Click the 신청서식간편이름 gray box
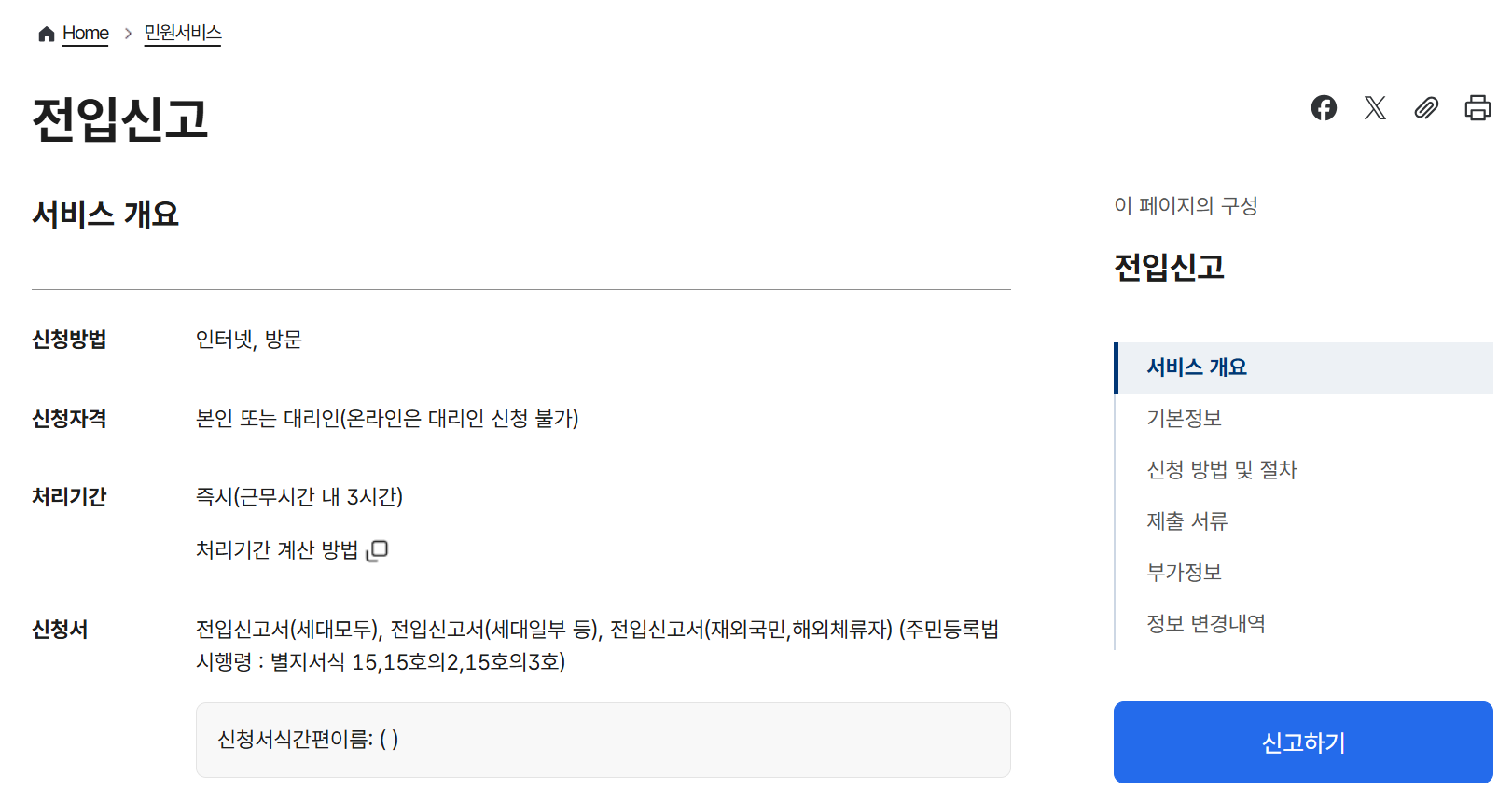1512x804 pixels. 602,740
